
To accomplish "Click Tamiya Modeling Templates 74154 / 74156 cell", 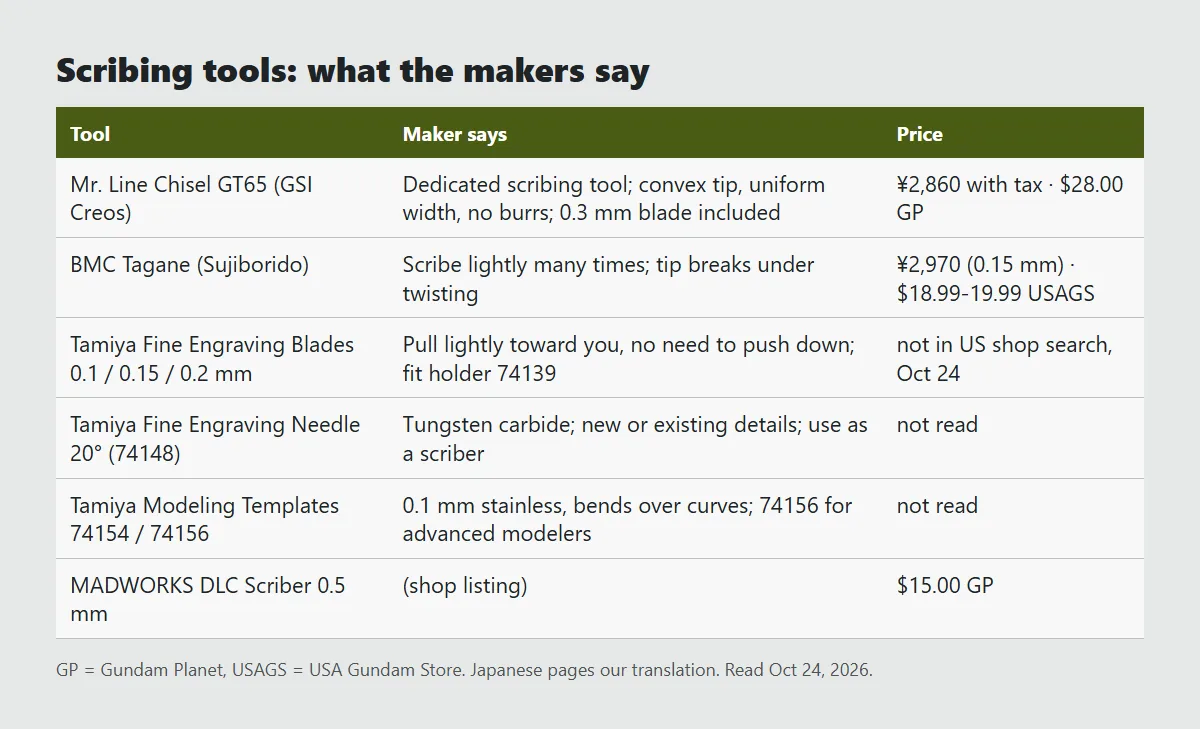I will point(204,519).
